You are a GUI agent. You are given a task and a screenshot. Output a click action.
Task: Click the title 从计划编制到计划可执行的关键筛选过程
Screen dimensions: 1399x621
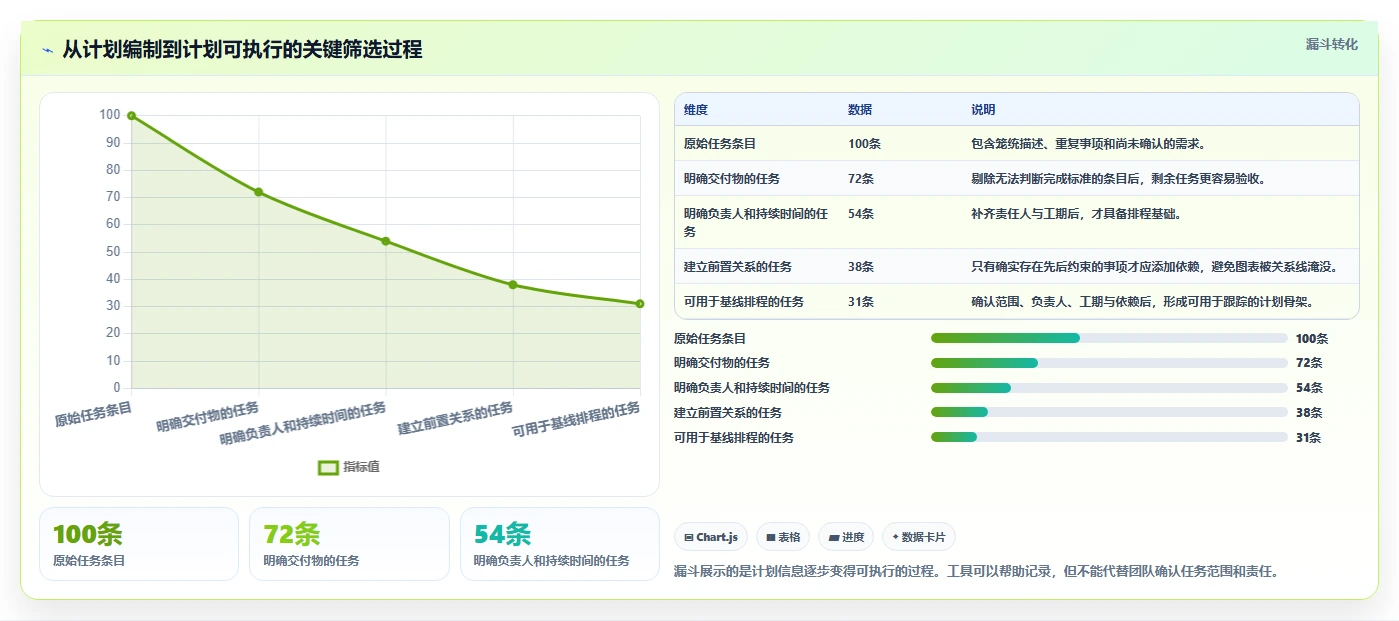(242, 50)
